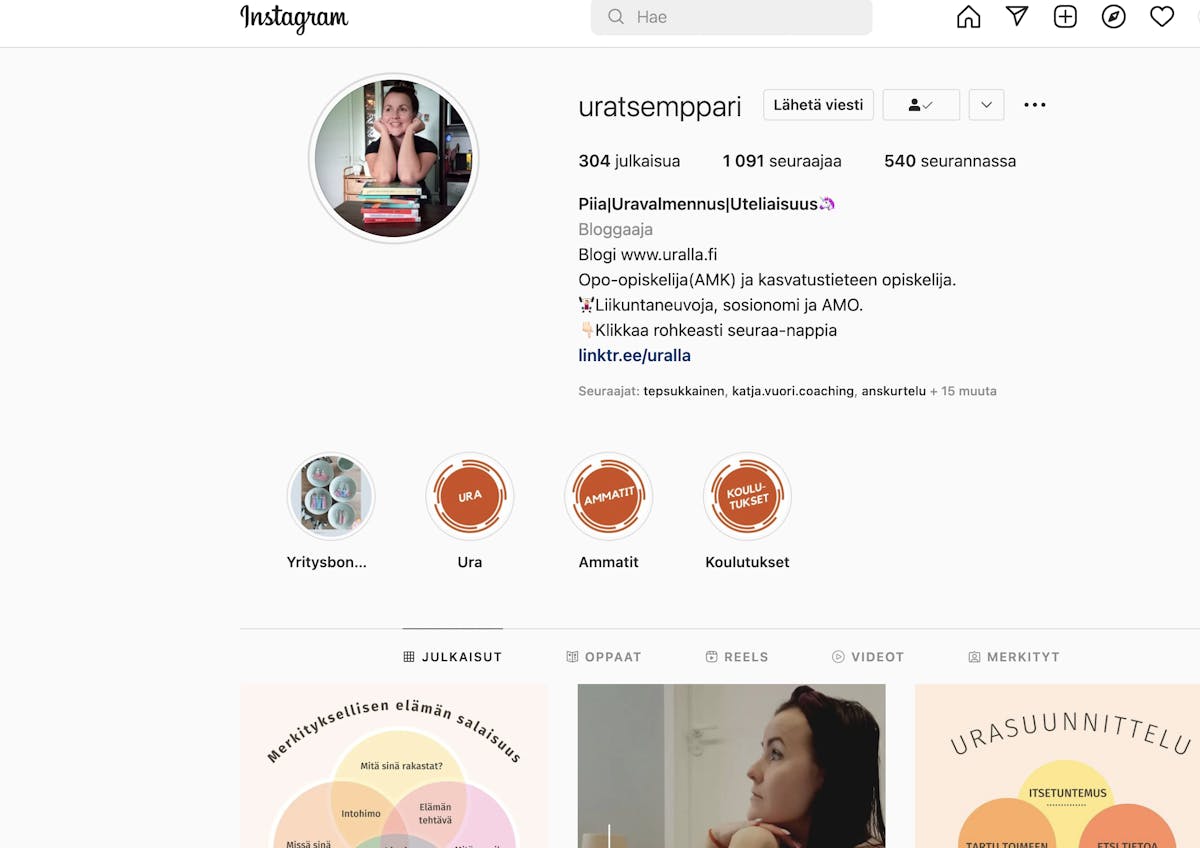Switch to the Reels tab
1200x848 pixels.
[x=737, y=657]
